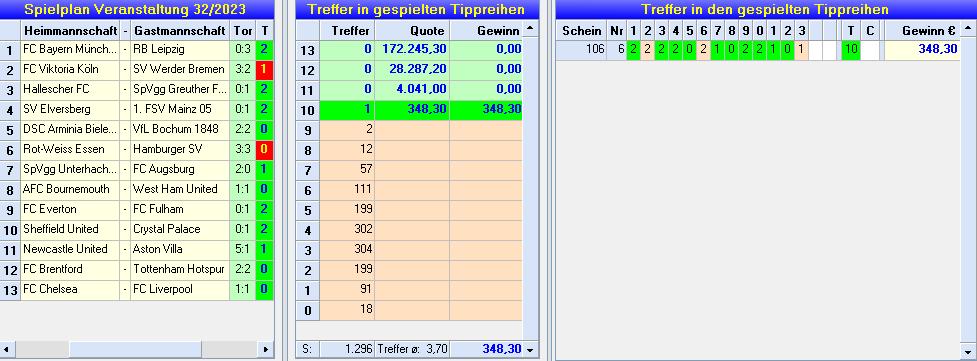The image size is (977, 361).
Task: Select the Hallescher FC cell
Action: coord(70,90)
